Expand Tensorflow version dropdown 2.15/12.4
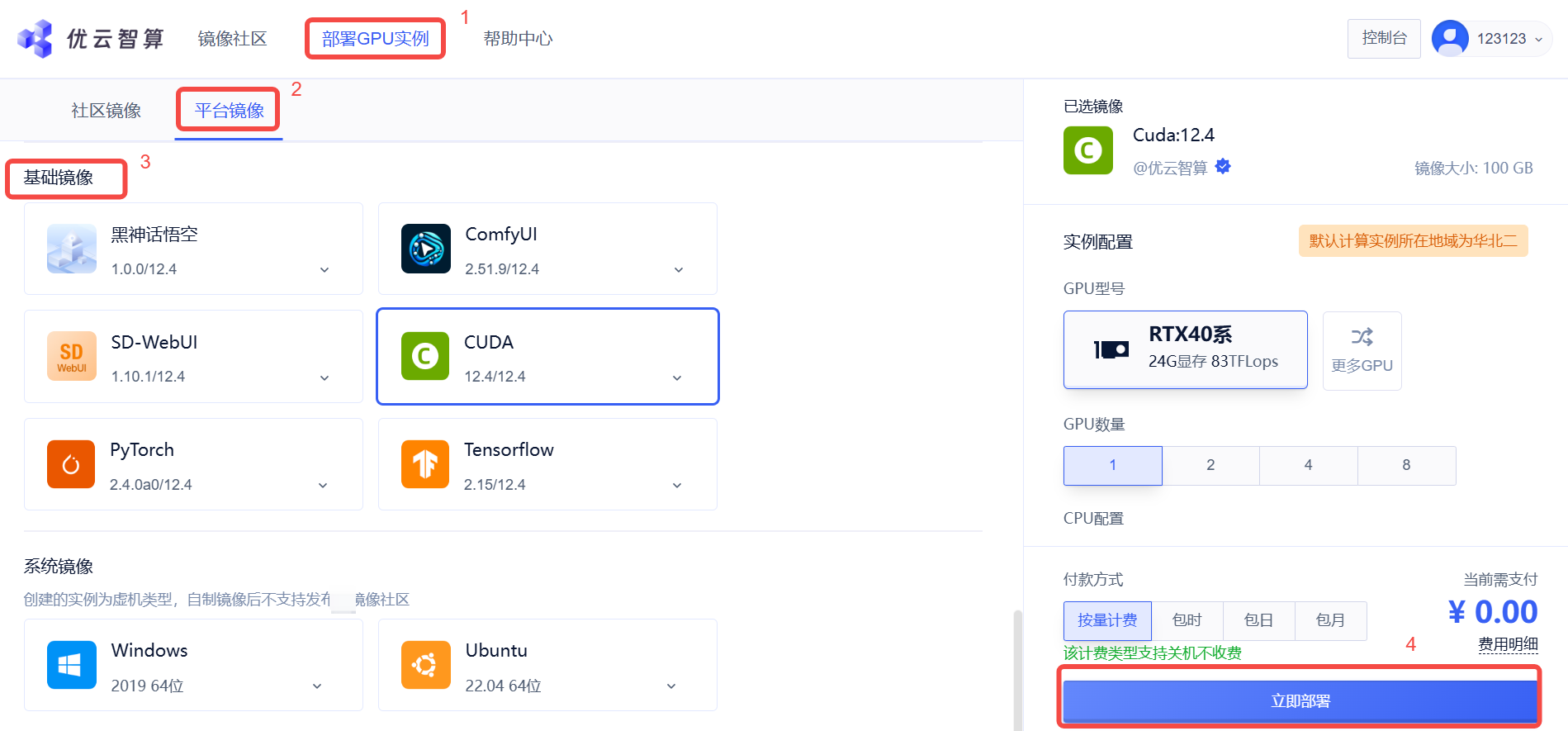The image size is (1568, 731). [x=677, y=486]
